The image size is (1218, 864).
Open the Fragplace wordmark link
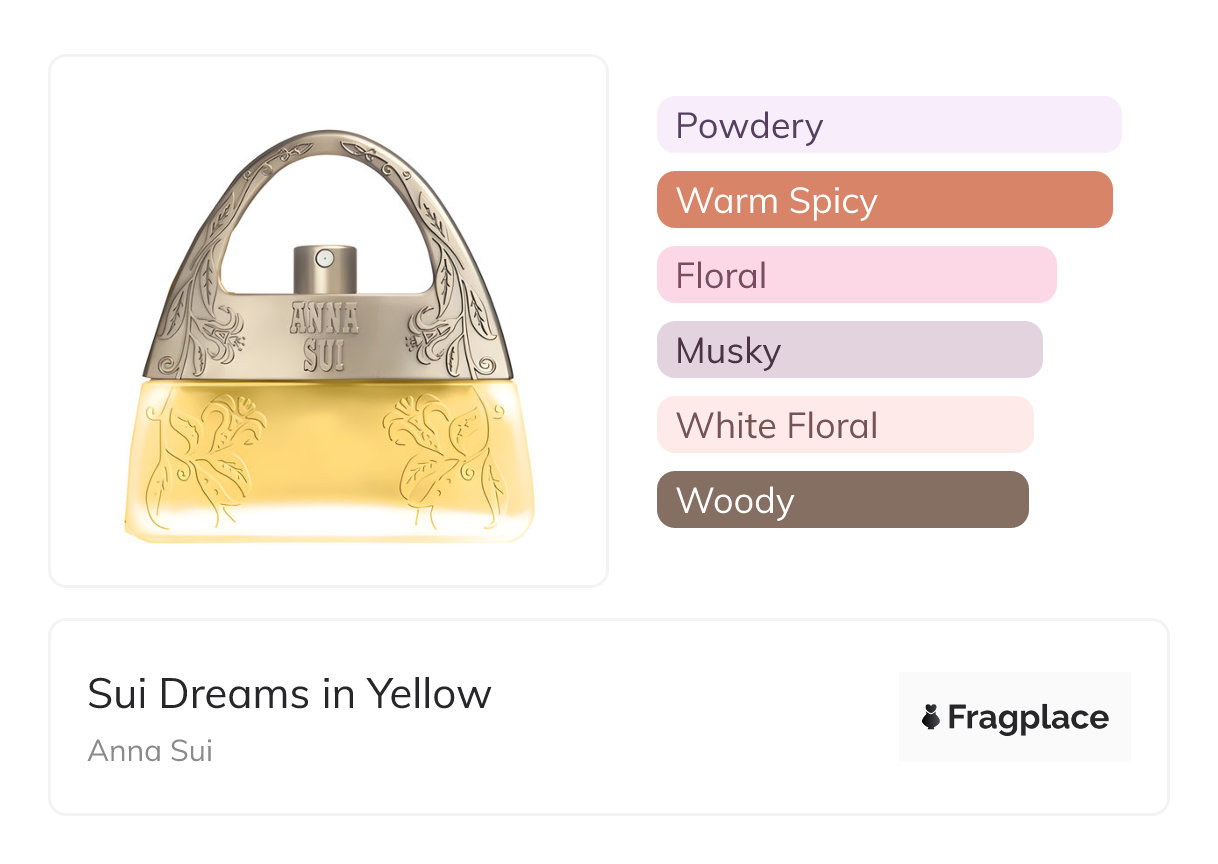(x=1028, y=717)
